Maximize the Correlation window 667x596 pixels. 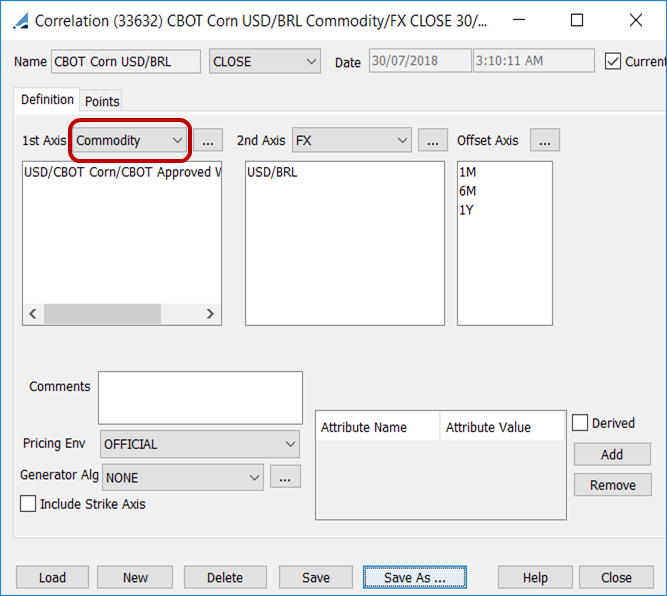[x=577, y=20]
